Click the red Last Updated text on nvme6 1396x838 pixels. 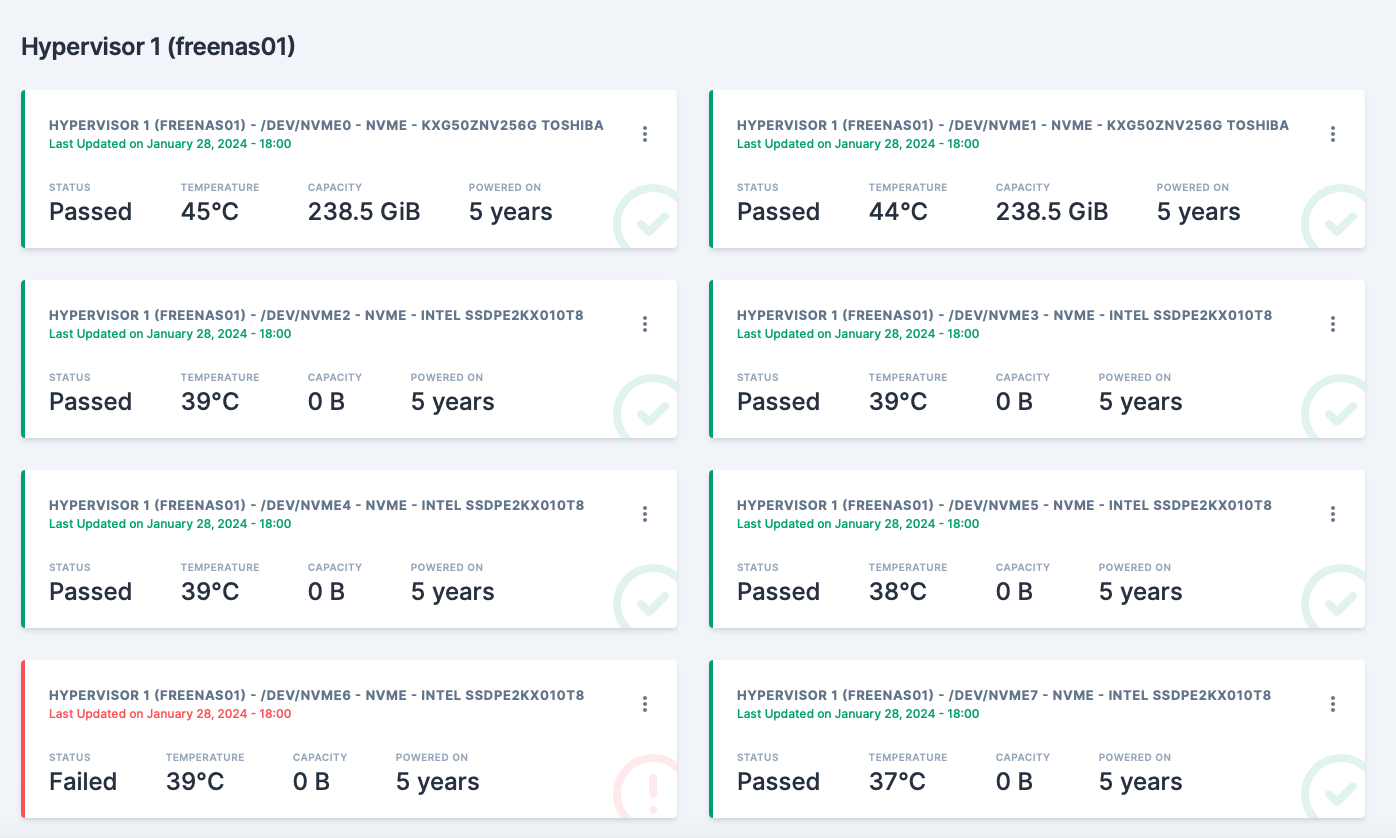pyautogui.click(x=170, y=714)
